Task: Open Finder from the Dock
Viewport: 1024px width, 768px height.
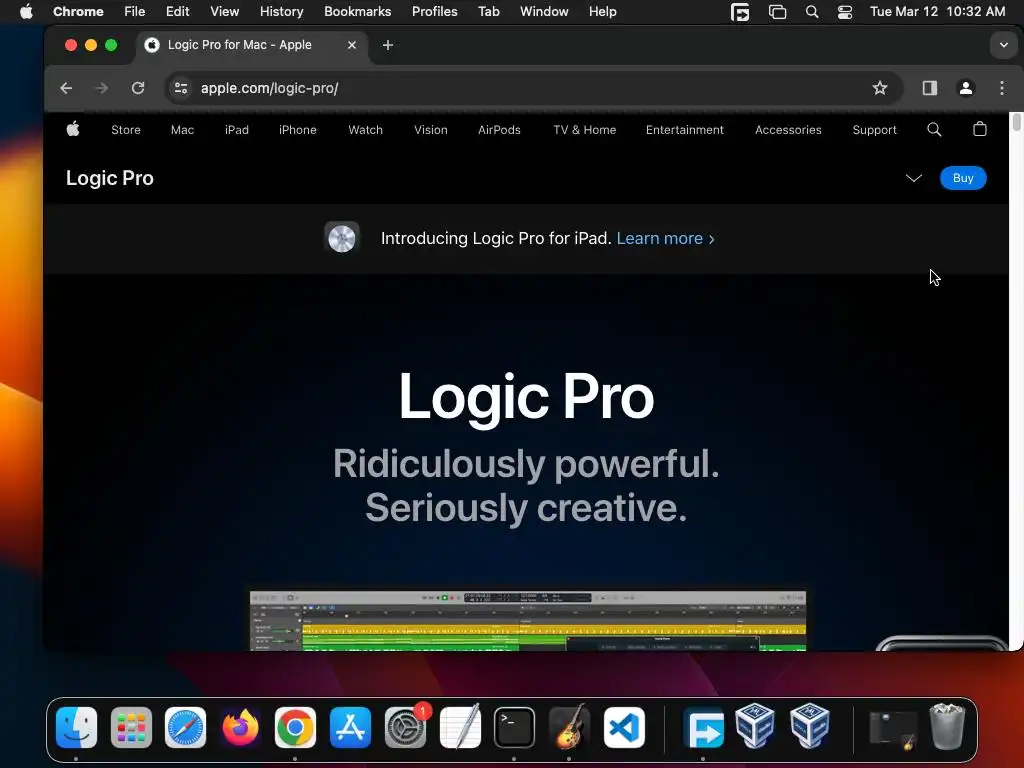Action: (76, 727)
